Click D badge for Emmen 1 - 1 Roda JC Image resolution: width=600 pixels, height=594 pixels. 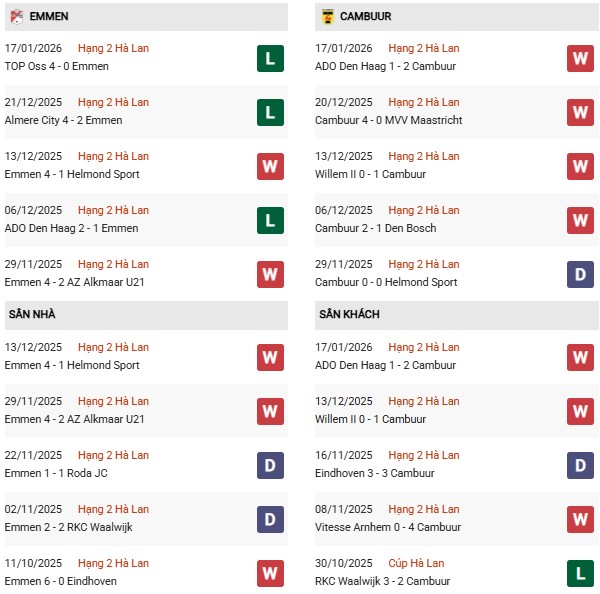pyautogui.click(x=269, y=464)
